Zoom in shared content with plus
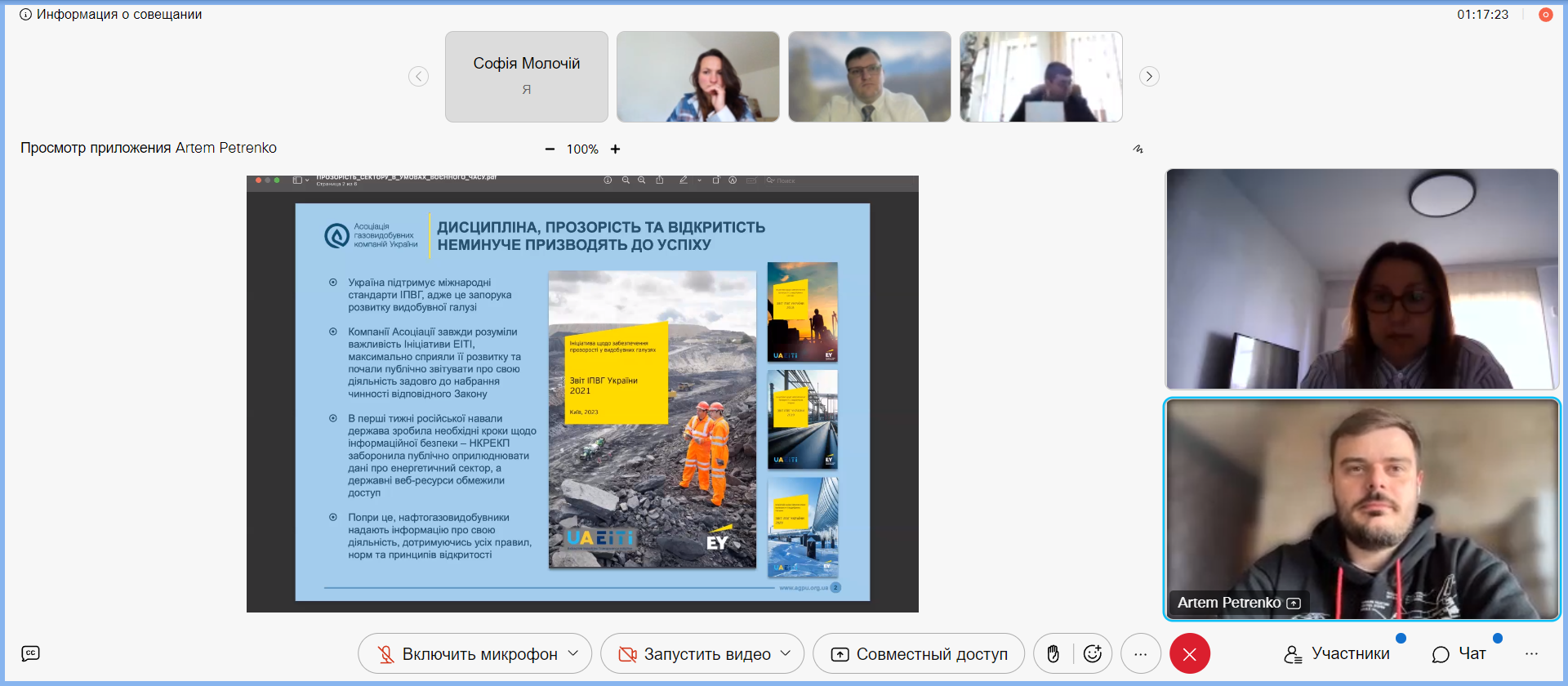Image resolution: width=1568 pixels, height=686 pixels. coord(615,149)
